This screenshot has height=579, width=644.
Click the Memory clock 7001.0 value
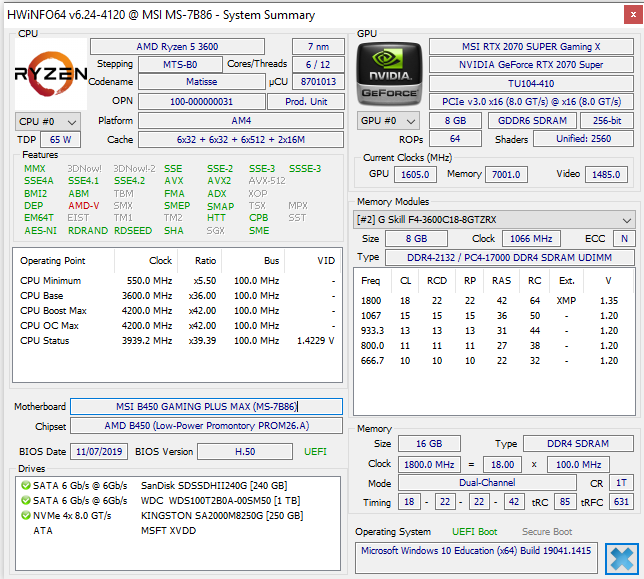(506, 175)
